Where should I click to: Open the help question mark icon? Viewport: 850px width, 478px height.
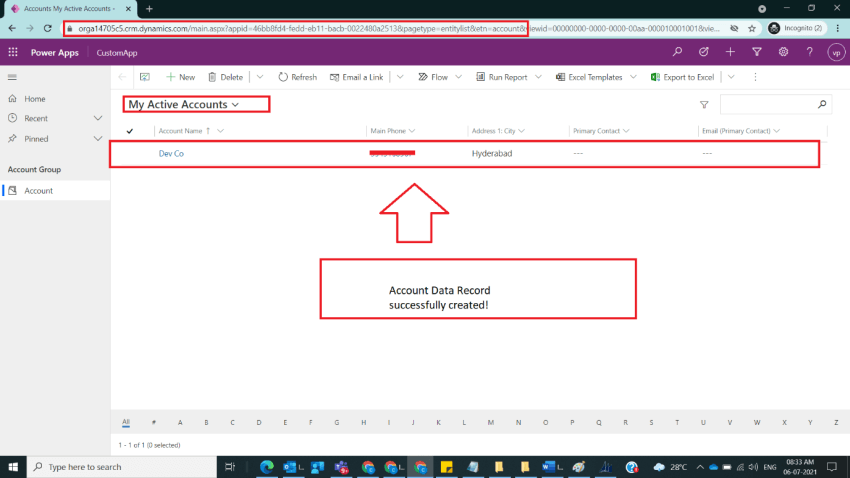(x=810, y=52)
